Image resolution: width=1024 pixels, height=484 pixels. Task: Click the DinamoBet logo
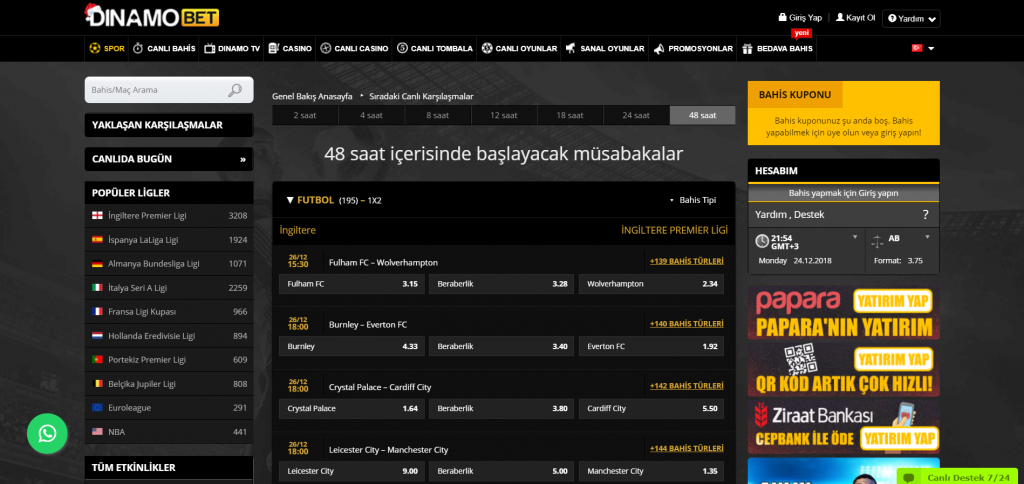[152, 16]
